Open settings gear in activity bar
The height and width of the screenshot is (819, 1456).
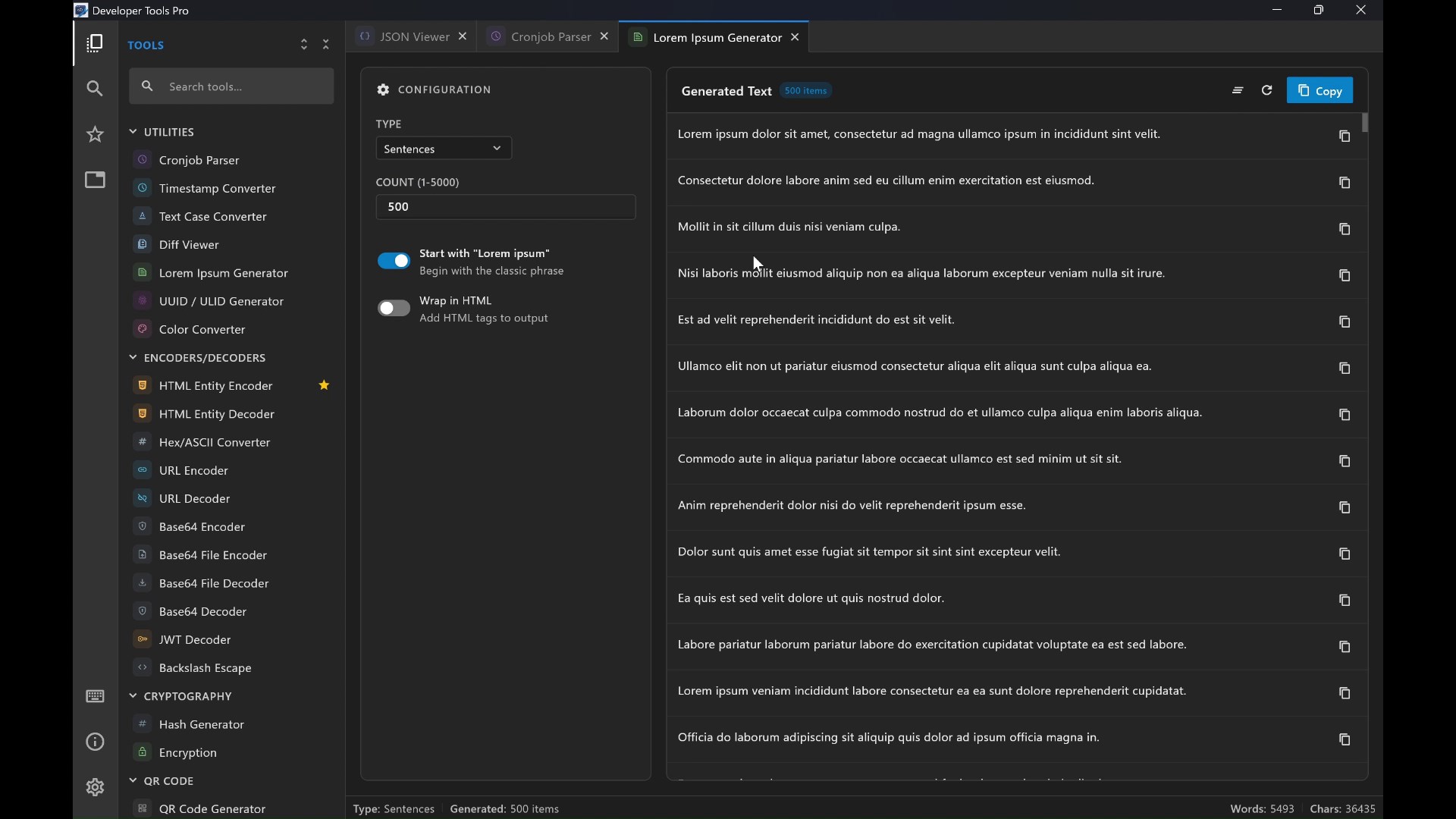point(95,788)
